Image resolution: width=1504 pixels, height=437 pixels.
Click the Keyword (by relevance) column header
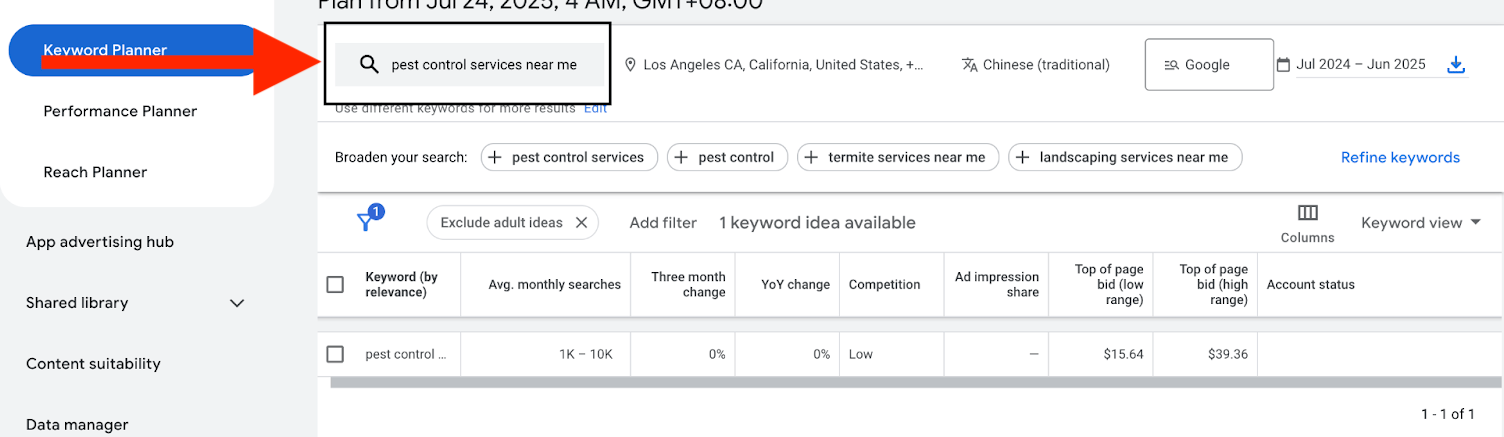[x=401, y=285]
